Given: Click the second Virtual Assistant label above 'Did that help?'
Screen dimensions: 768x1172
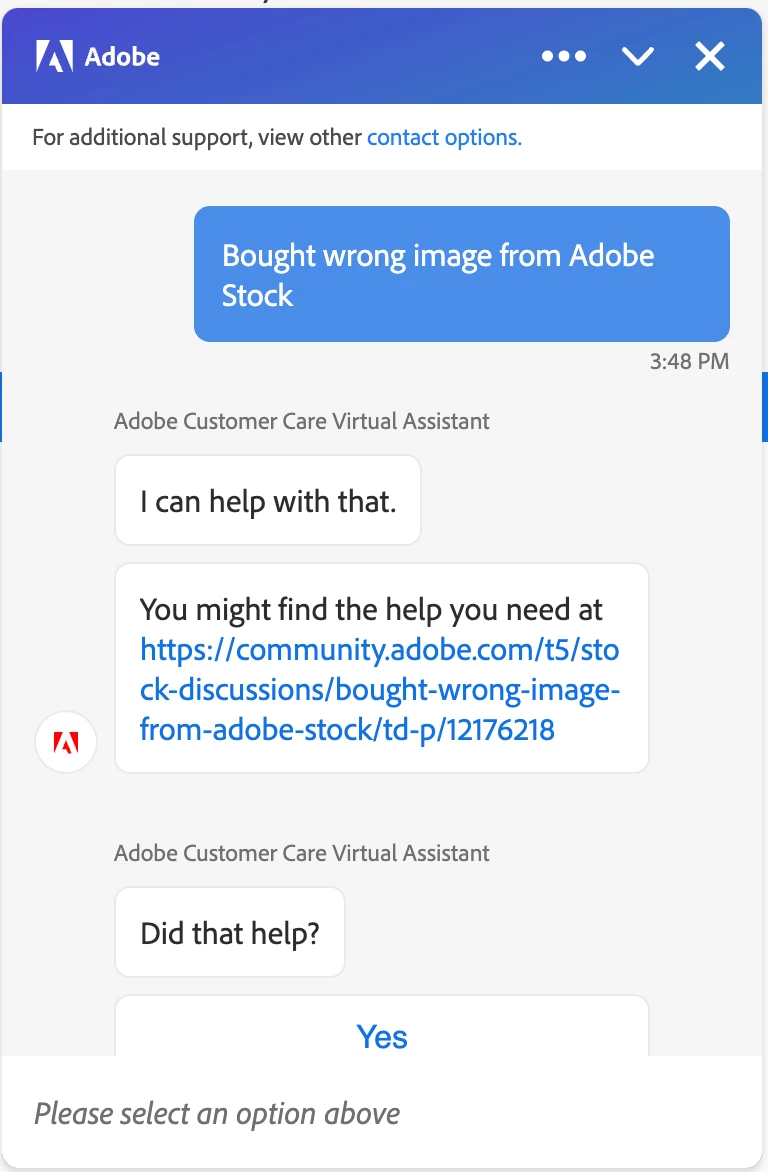Looking at the screenshot, I should tap(302, 853).
